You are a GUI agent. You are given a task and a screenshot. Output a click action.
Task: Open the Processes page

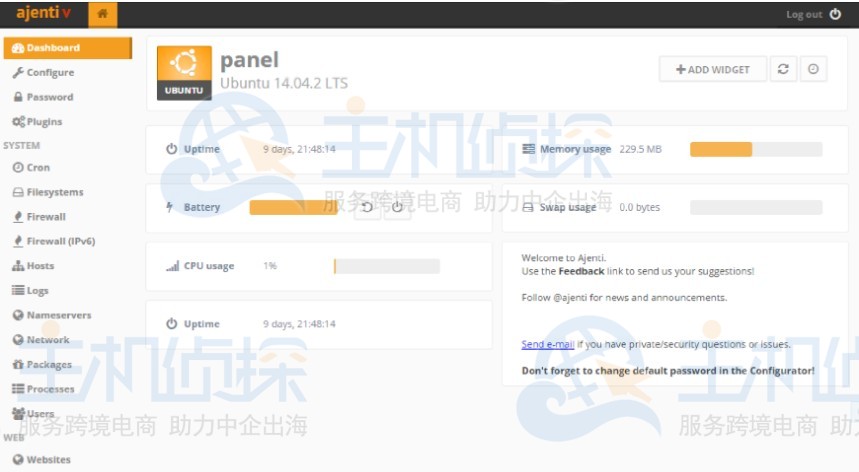pyautogui.click(x=50, y=389)
